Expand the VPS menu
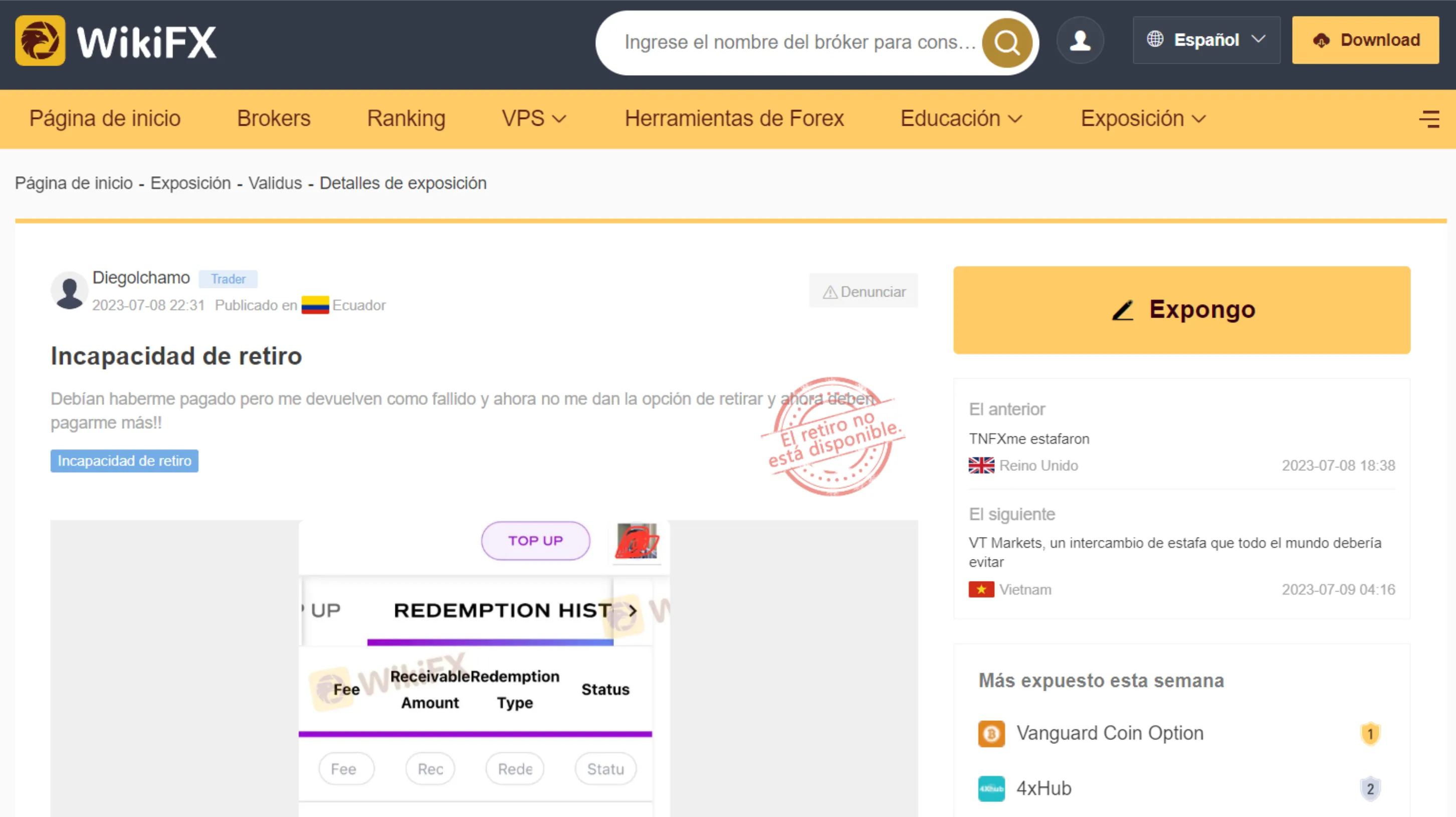The height and width of the screenshot is (817, 1456). pyautogui.click(x=534, y=119)
